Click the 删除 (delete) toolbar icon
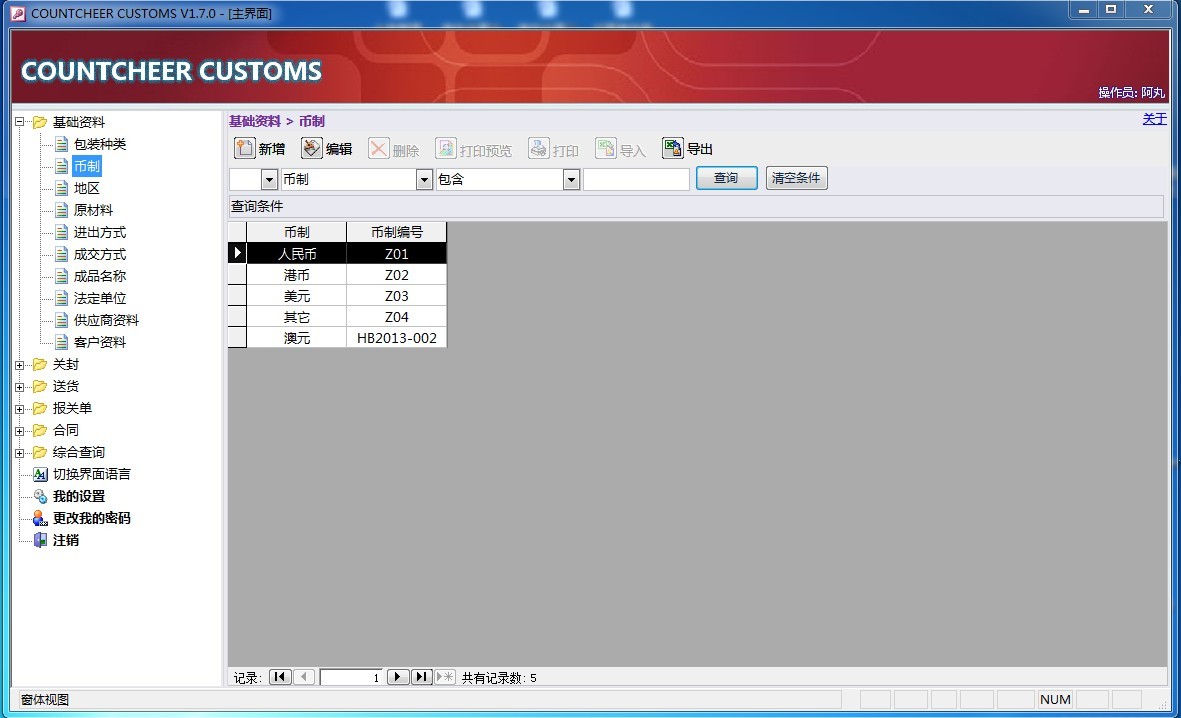 coord(379,148)
